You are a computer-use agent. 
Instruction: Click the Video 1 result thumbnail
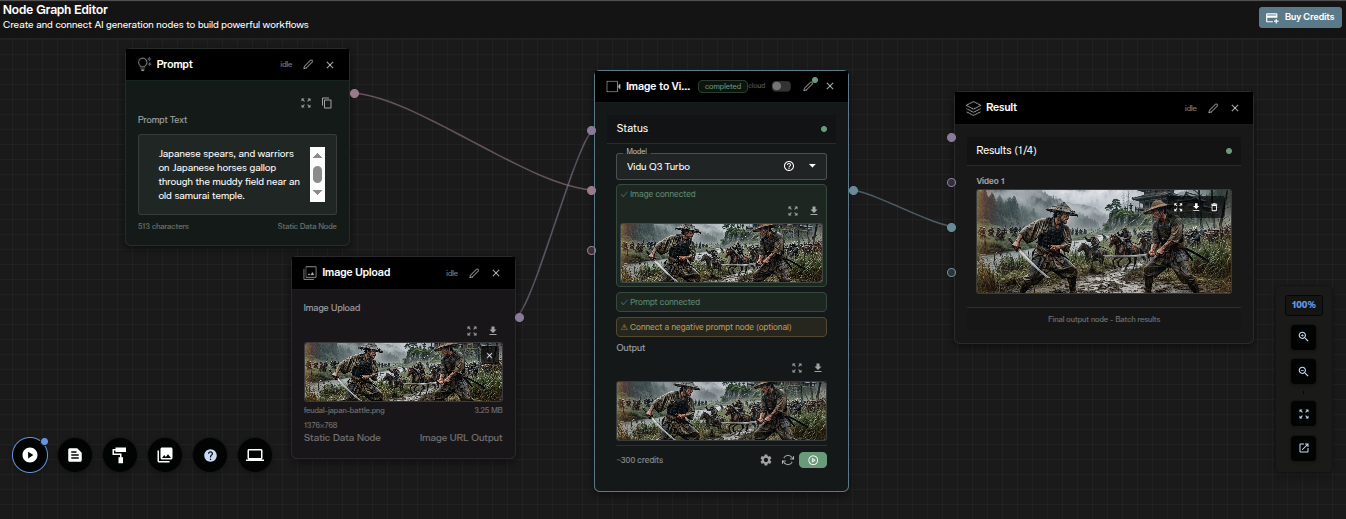coord(1103,241)
